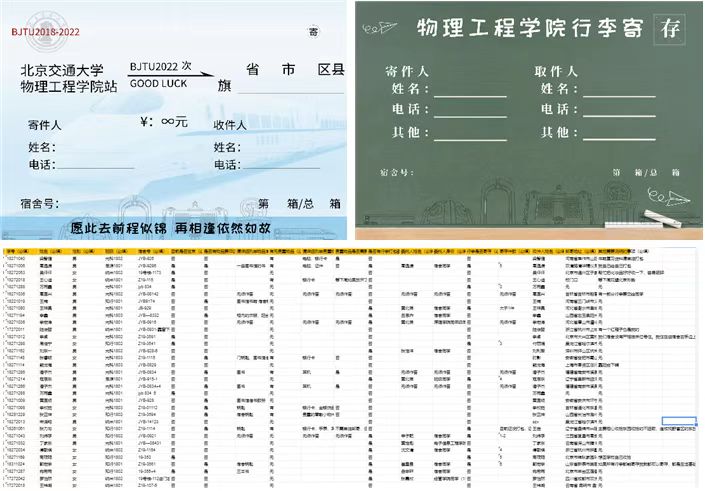Screen dimensions: 705x491
Task: Click the 物理工程学院行李寄 chalkboard title
Action: [x=531, y=28]
